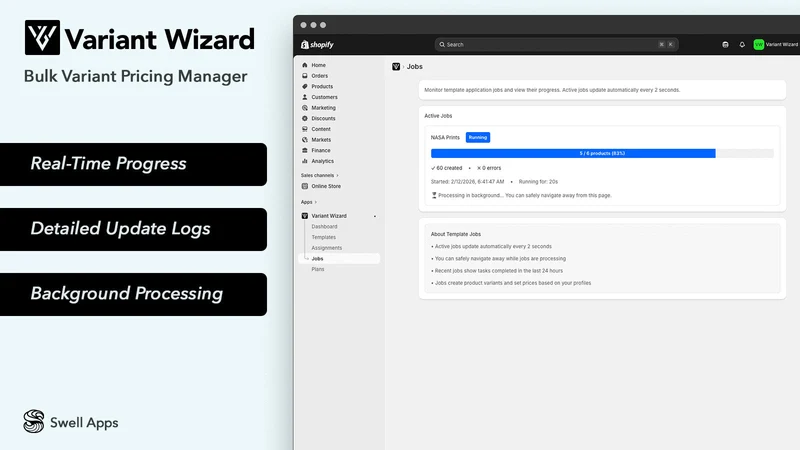Open Variant Wizard app in the sidebar
Viewport: 800px width, 450px height.
[x=329, y=216]
